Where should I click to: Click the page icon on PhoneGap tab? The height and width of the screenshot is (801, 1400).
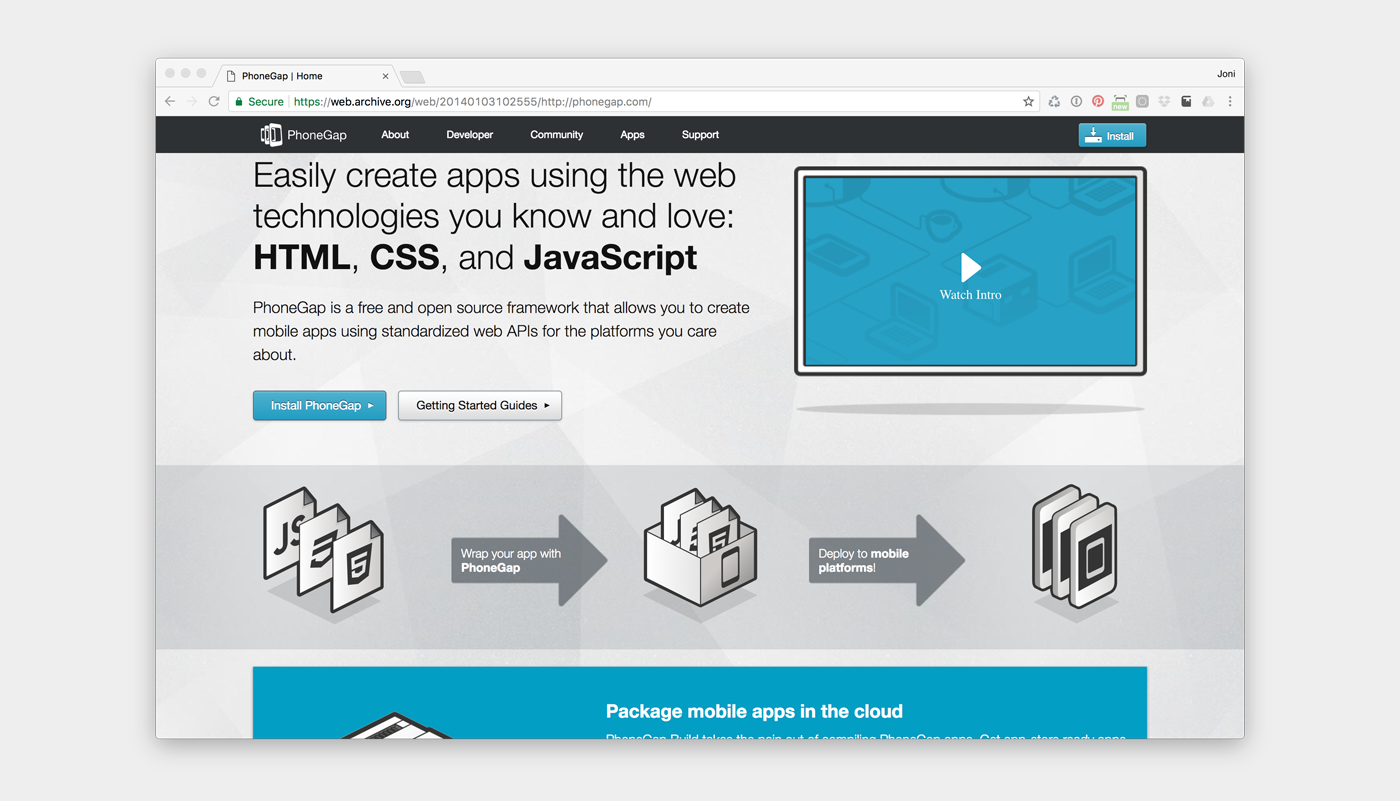pyautogui.click(x=231, y=76)
